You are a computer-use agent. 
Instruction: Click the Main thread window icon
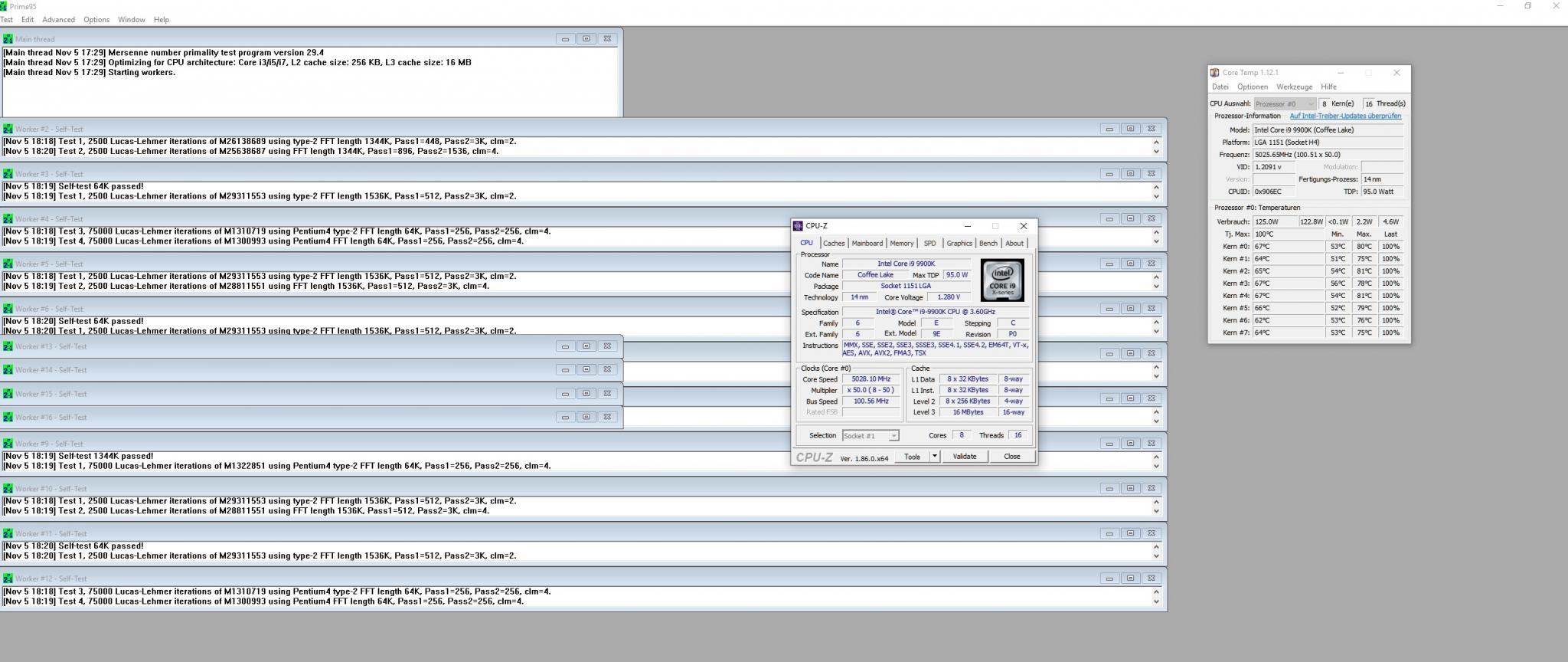pos(8,39)
